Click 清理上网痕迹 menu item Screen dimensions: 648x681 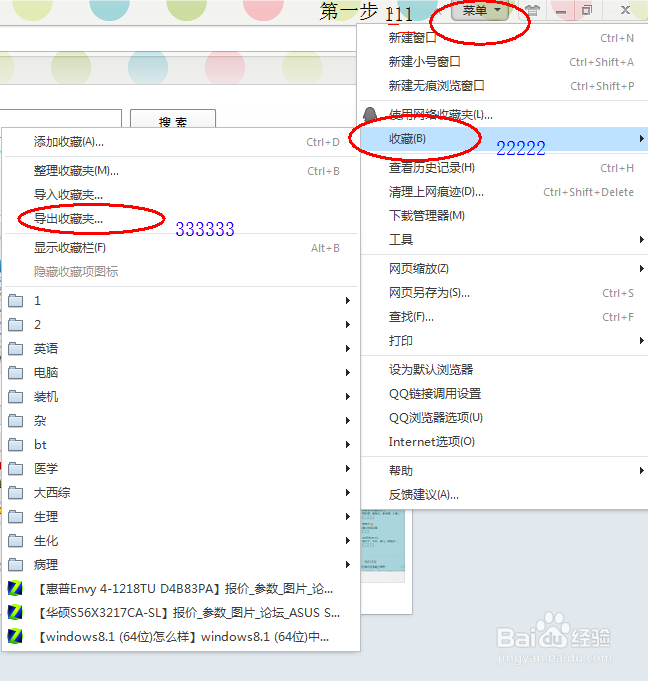436,192
